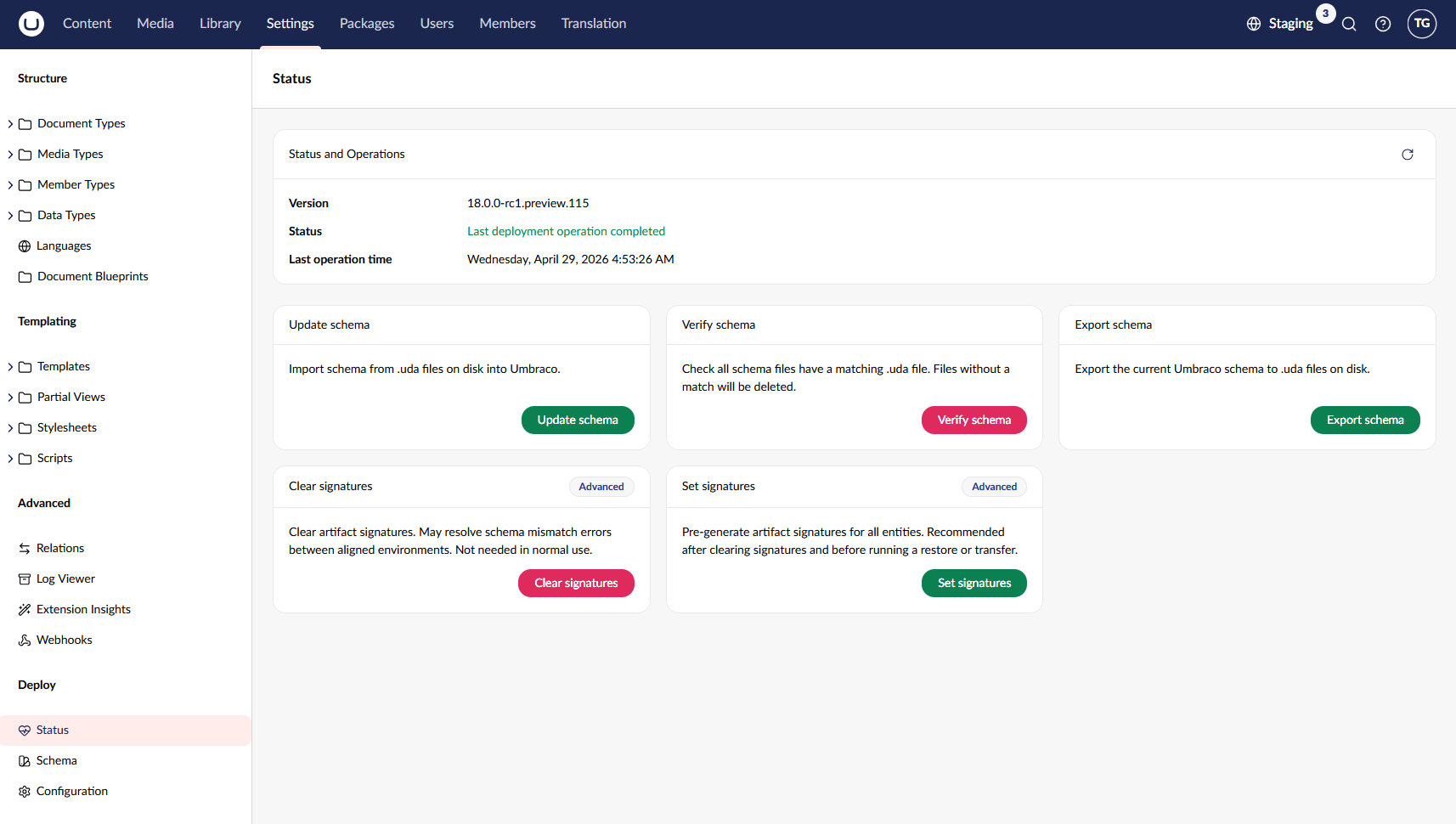Click the Extension Insights wand icon
The width and height of the screenshot is (1456, 824).
coord(25,610)
